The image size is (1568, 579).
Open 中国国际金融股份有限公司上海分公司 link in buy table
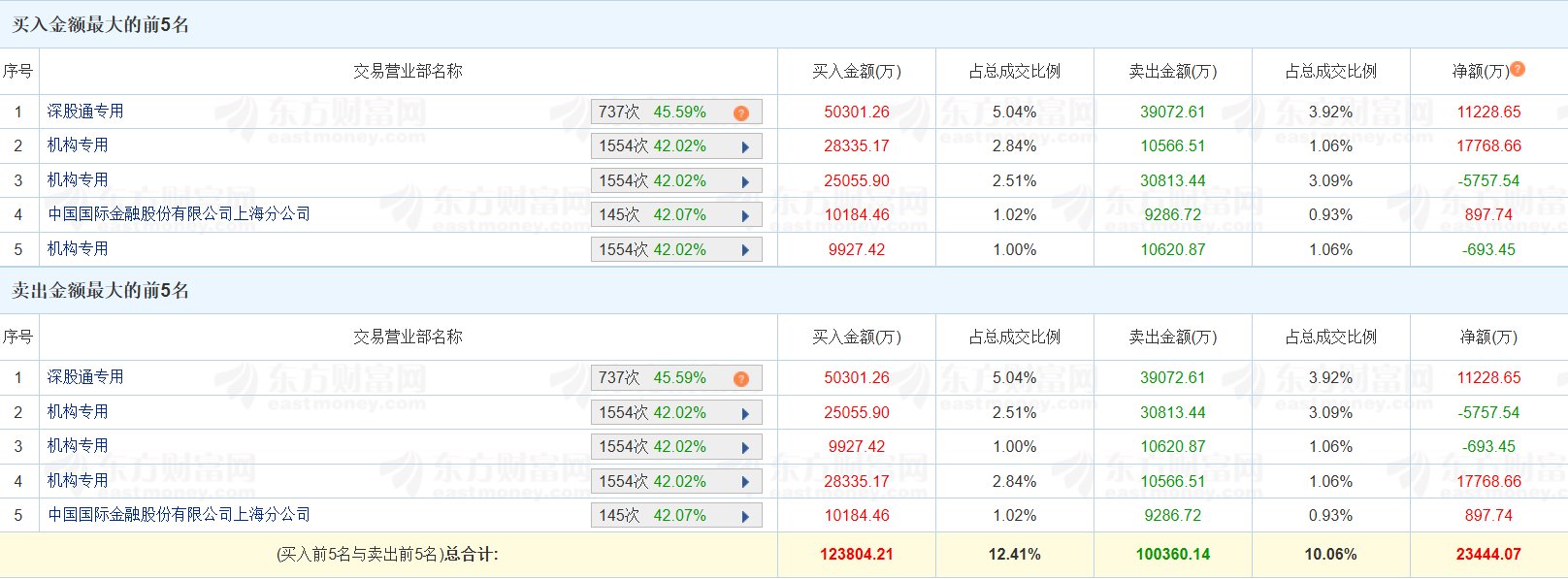coord(179,214)
